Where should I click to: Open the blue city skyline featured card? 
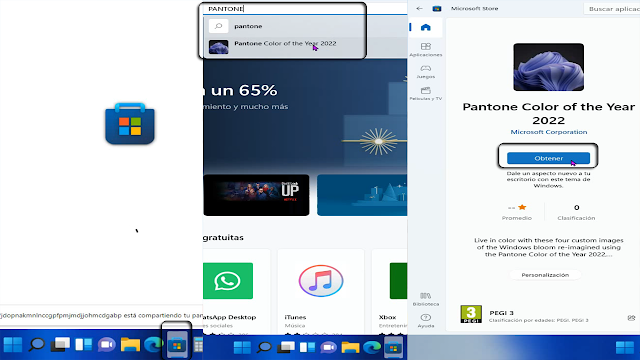[x=362, y=195]
